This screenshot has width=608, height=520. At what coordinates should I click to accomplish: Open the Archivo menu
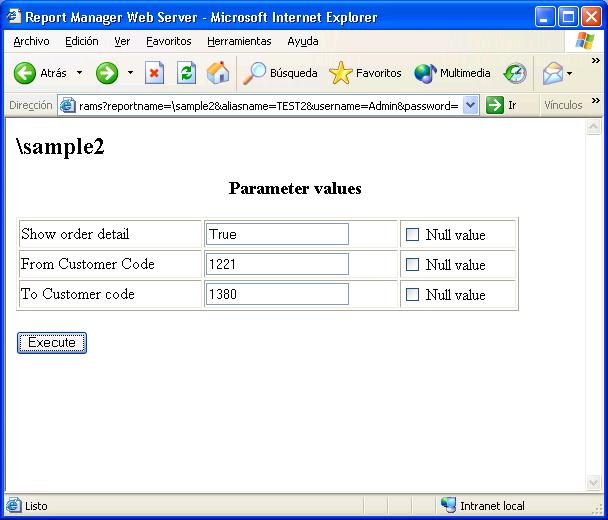coord(31,41)
